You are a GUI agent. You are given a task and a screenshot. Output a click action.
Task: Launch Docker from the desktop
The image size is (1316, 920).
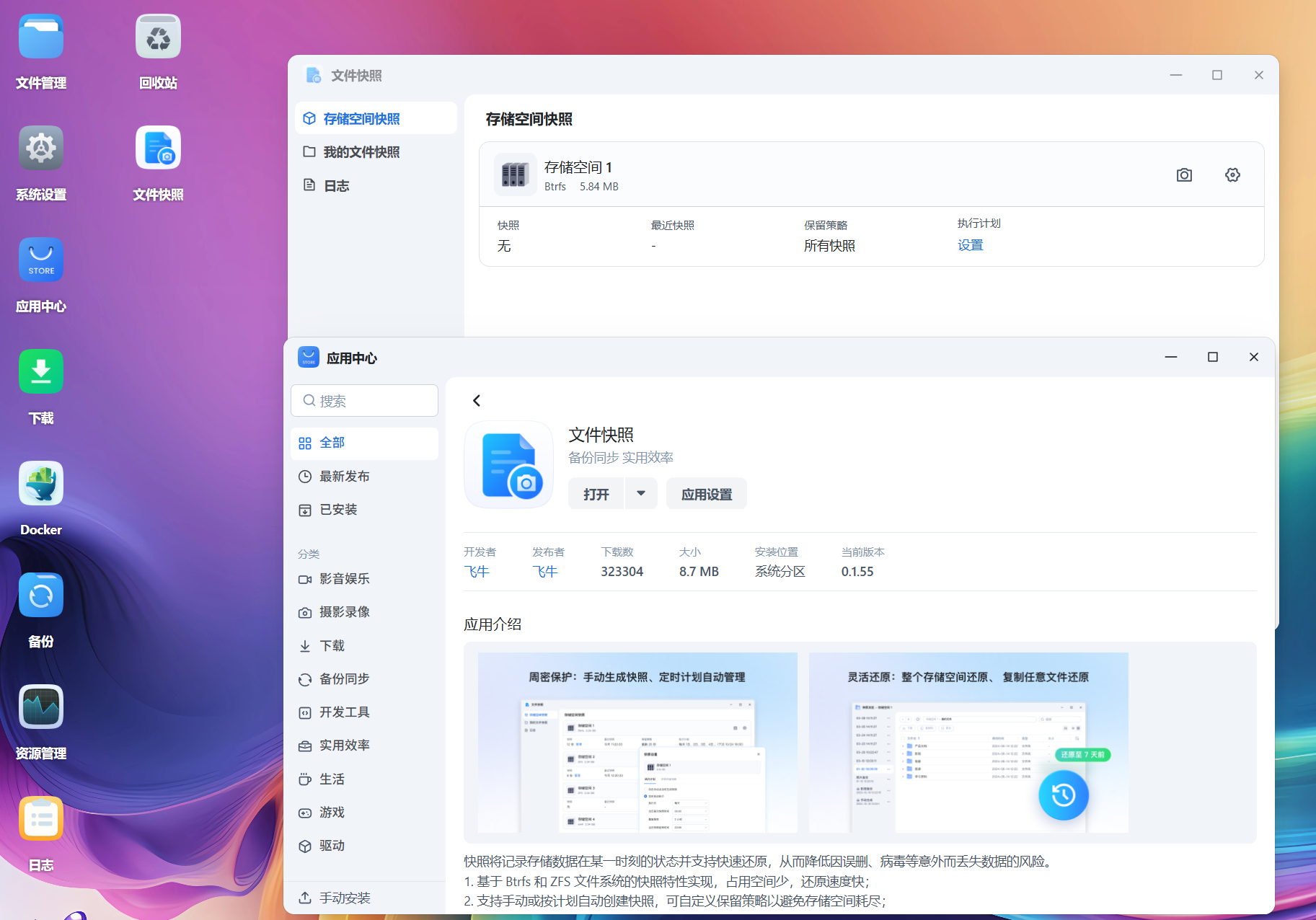coord(41,484)
